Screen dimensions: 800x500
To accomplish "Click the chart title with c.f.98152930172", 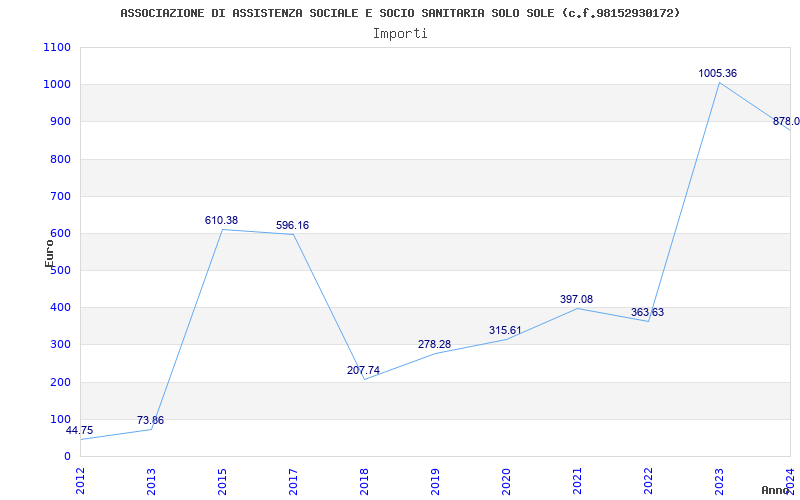I will [401, 13].
